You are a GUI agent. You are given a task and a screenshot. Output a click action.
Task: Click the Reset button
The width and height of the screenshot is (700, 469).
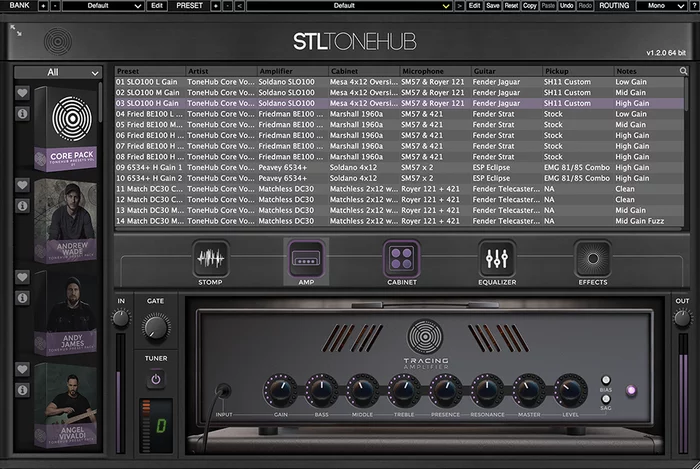point(511,6)
